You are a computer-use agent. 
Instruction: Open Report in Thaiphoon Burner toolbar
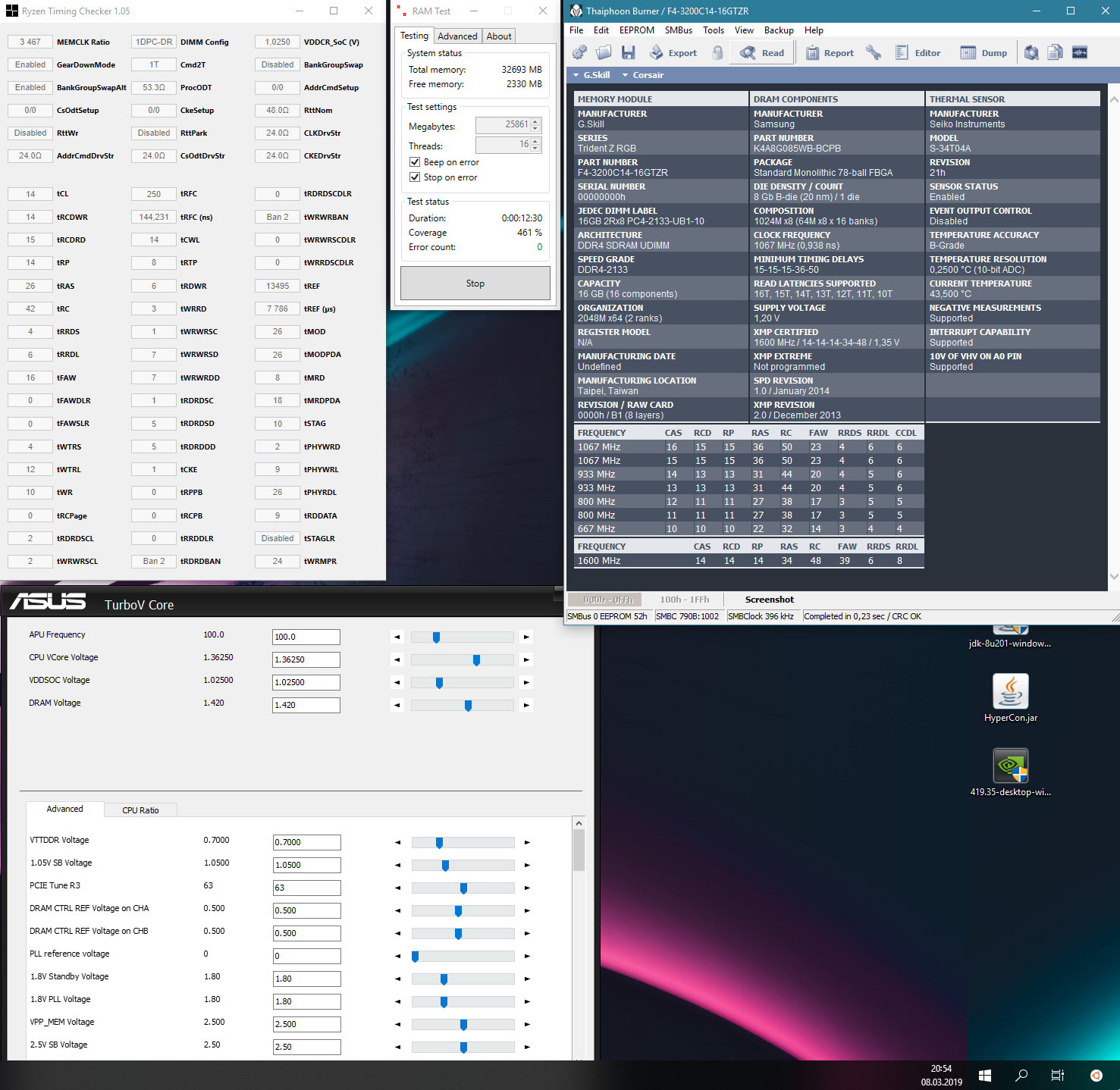829,52
